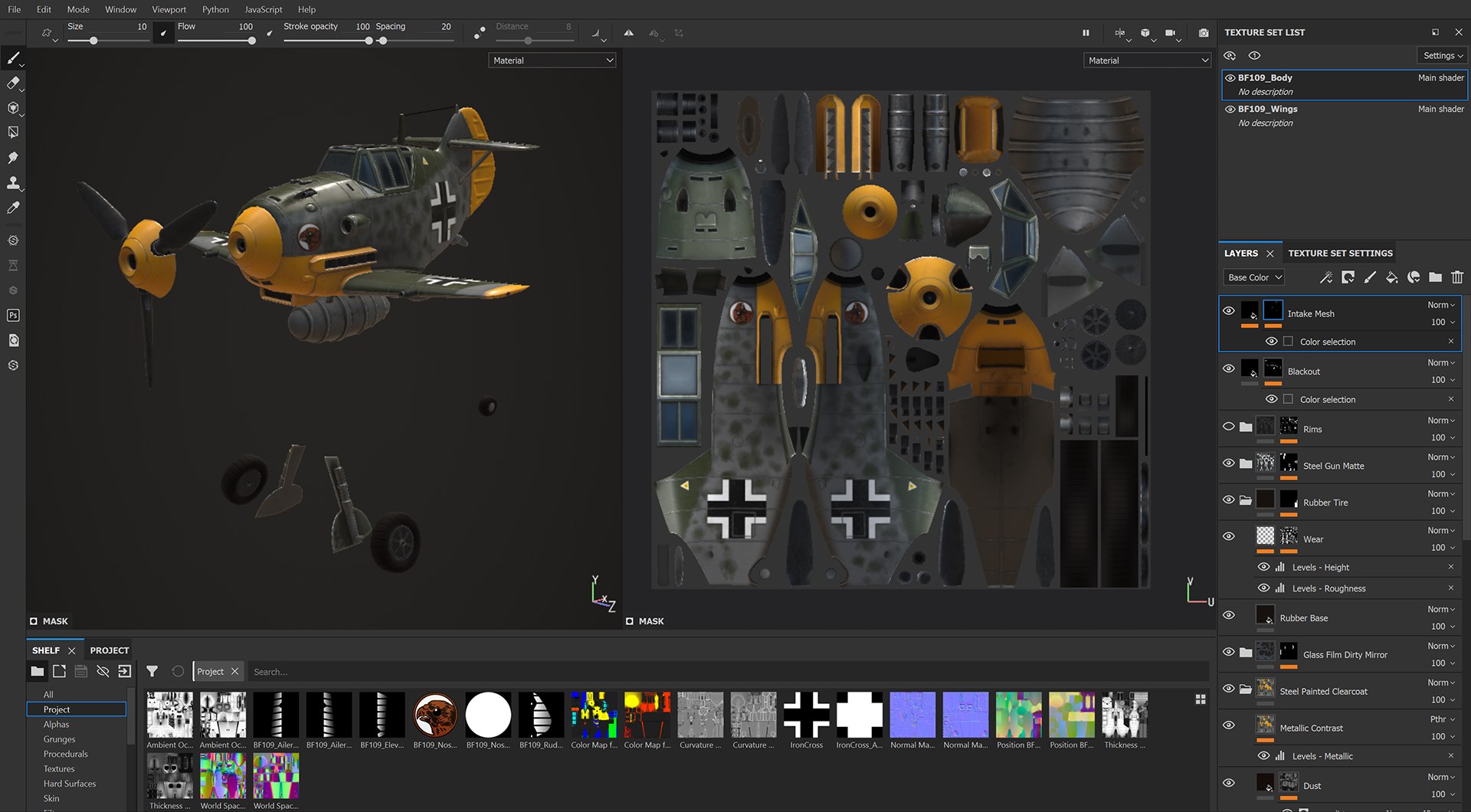The height and width of the screenshot is (812, 1471).
Task: Select the Clone stamp tool
Action: coord(13,182)
